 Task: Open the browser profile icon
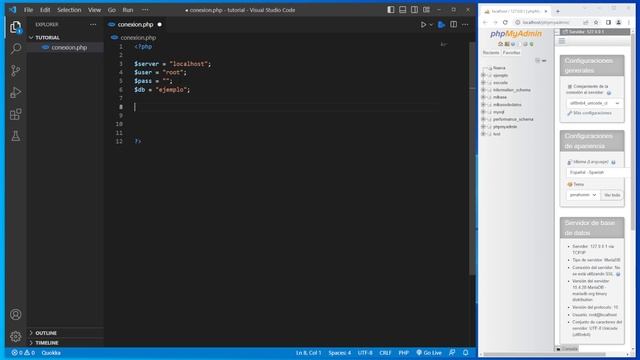pos(618,22)
